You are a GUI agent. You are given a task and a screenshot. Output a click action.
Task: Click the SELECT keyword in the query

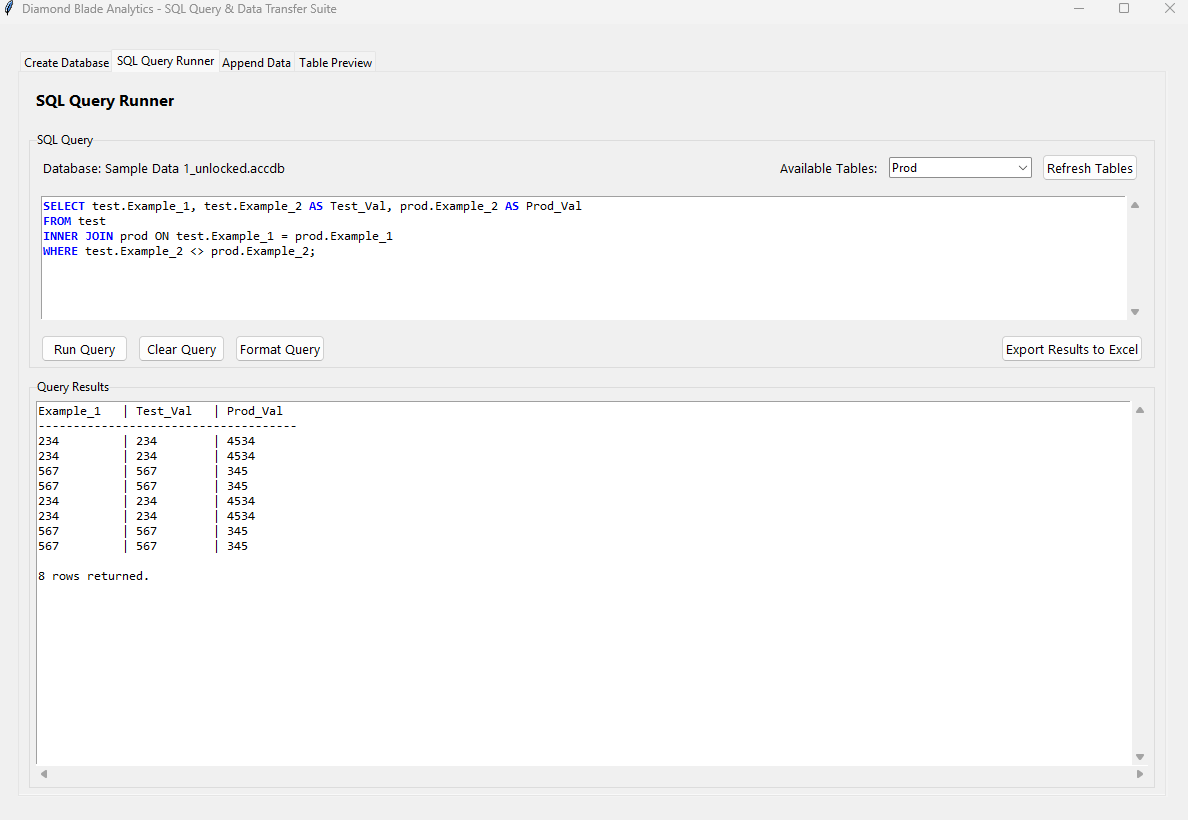pyautogui.click(x=64, y=206)
